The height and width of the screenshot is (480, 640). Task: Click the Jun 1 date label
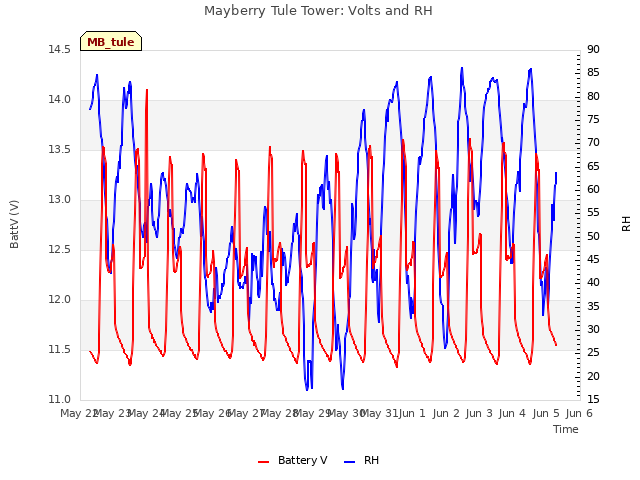point(412,413)
